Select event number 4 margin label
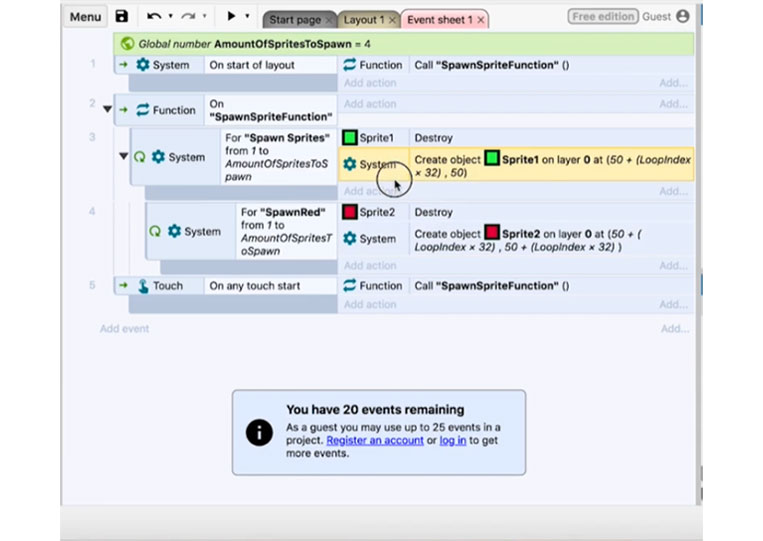 coord(92,212)
